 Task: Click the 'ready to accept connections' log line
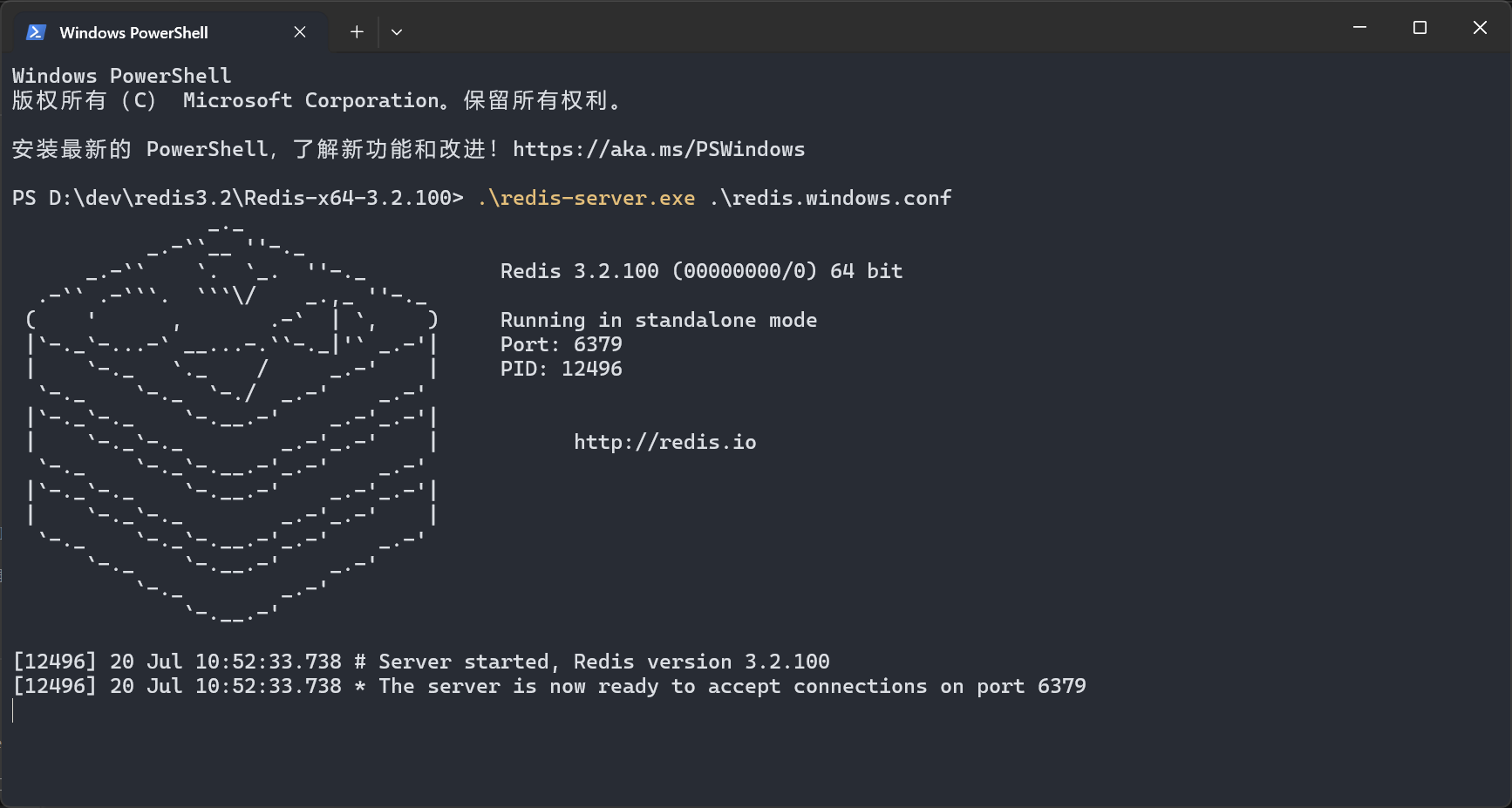(549, 686)
